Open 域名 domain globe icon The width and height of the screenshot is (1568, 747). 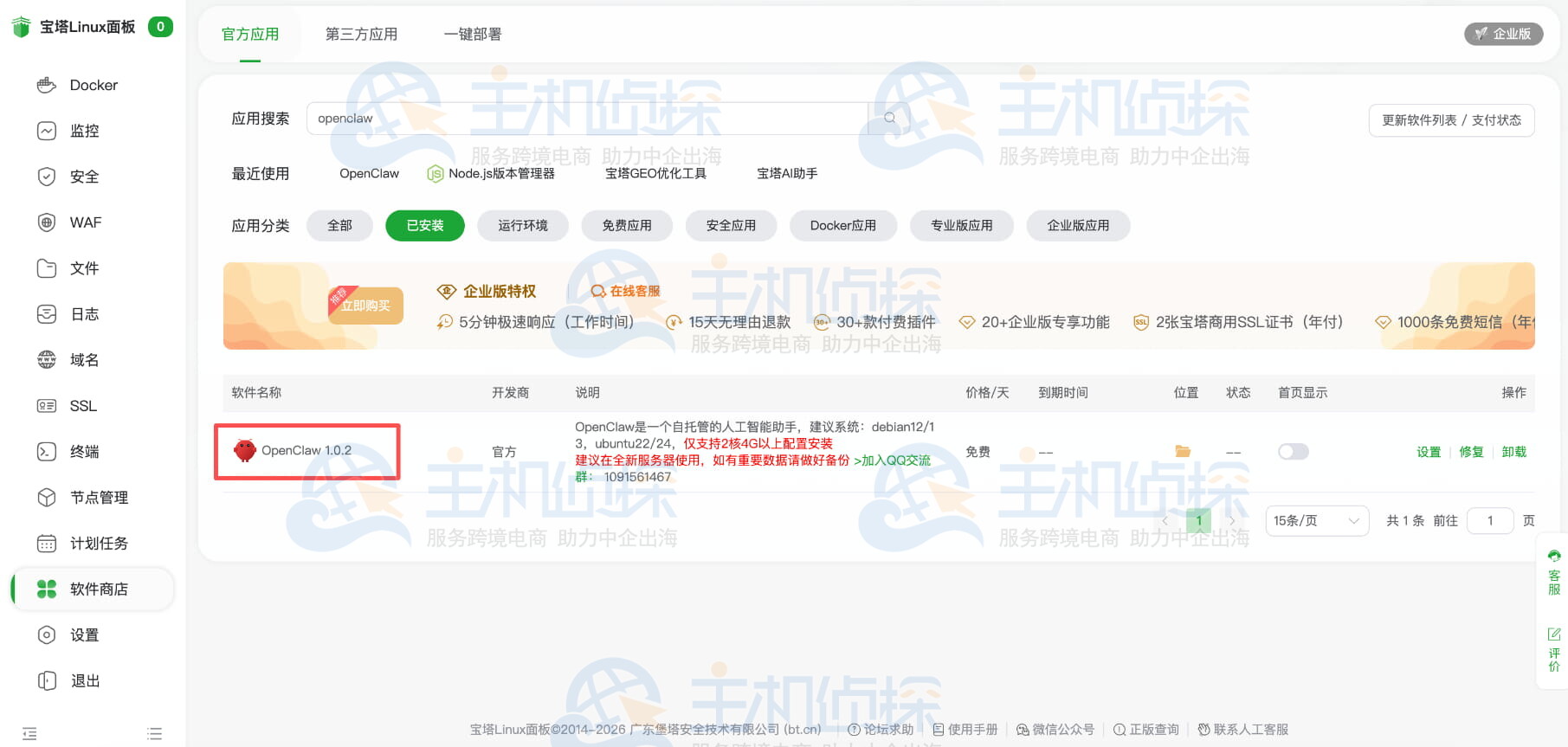47,360
